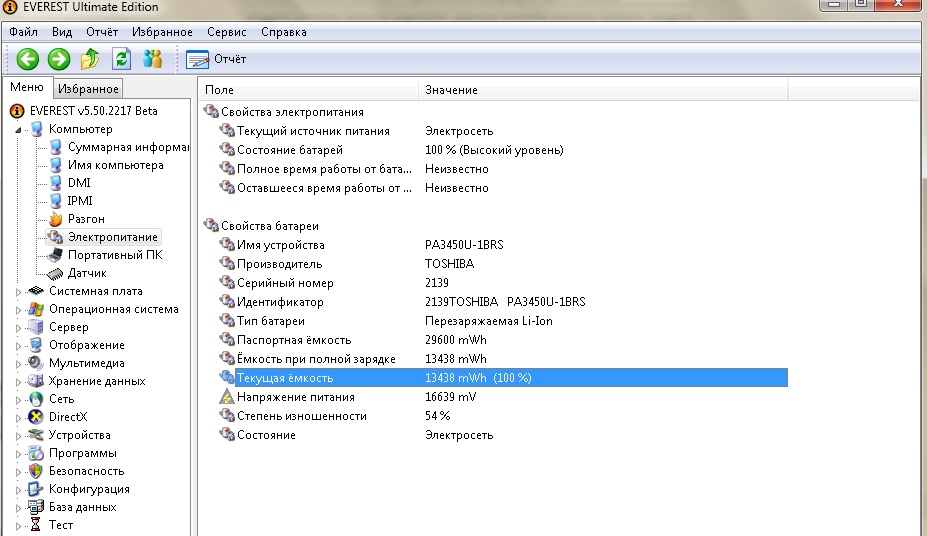
Task: Click the База данных icon
Action: [36, 507]
